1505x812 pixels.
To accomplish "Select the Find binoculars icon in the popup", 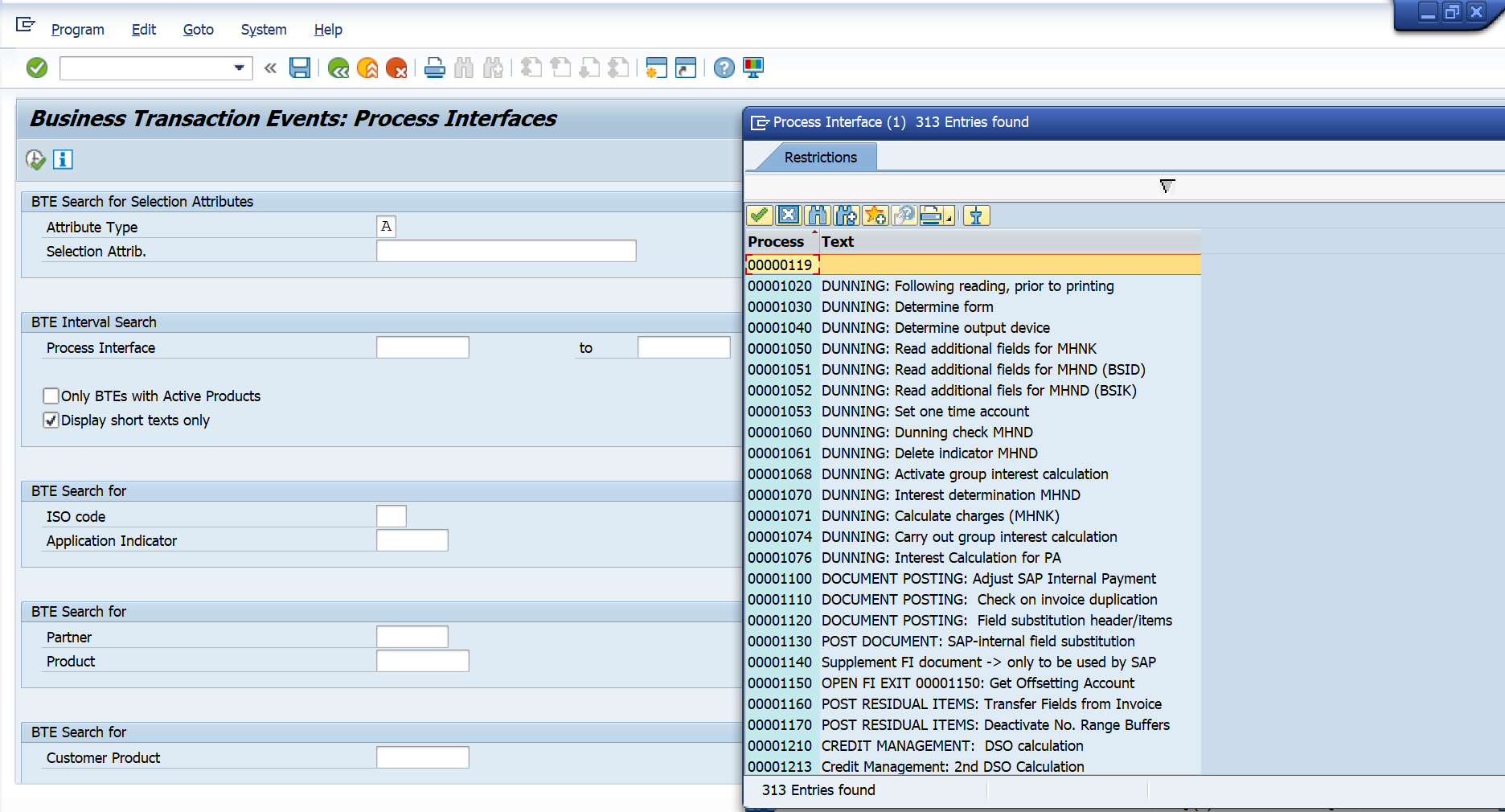I will click(817, 215).
